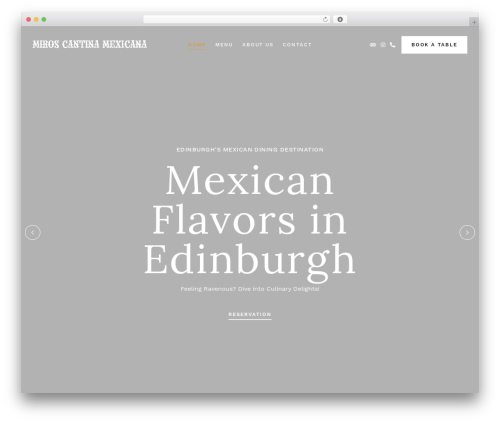Viewport: 500px width, 423px height.
Task: Click Edinburgh's Mexican Dining Destination subtitle
Action: (250, 150)
